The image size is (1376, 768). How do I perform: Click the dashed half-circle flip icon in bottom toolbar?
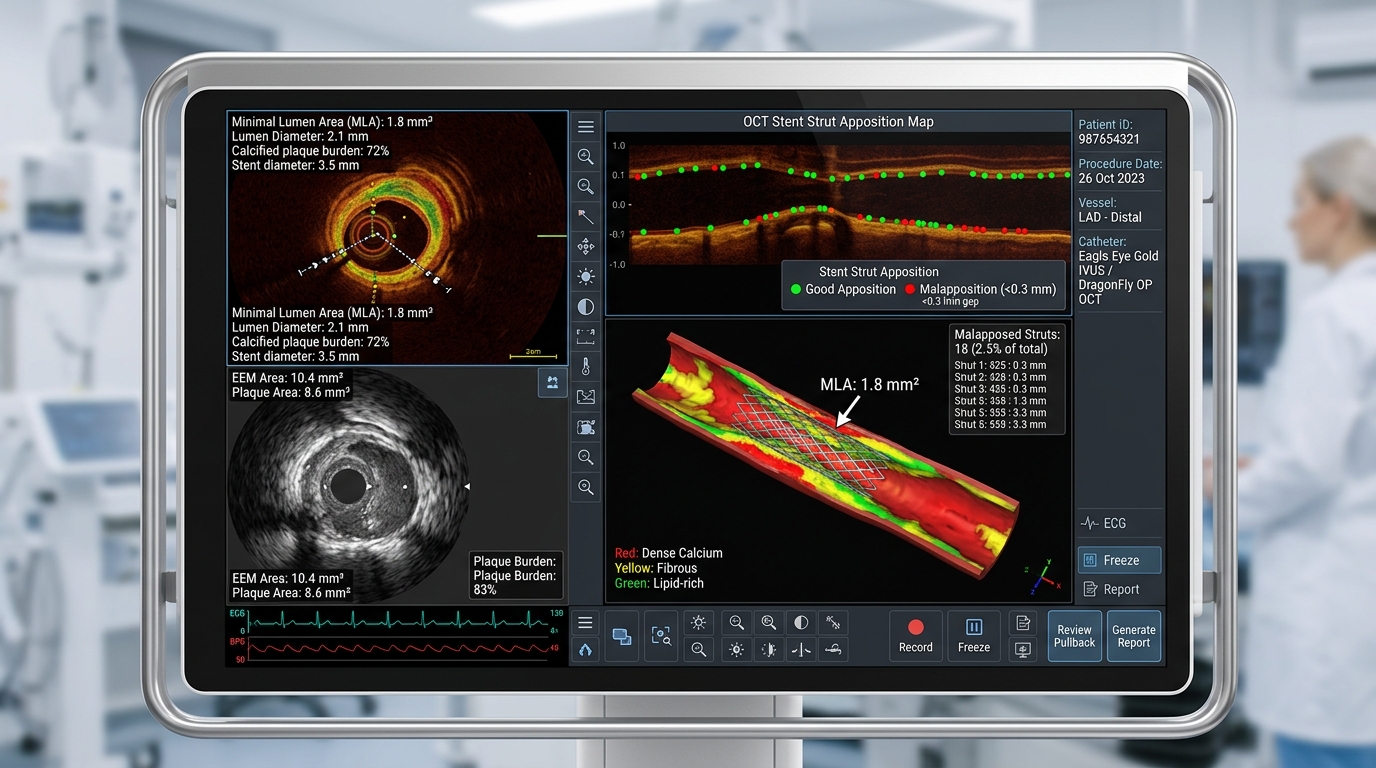coord(769,649)
